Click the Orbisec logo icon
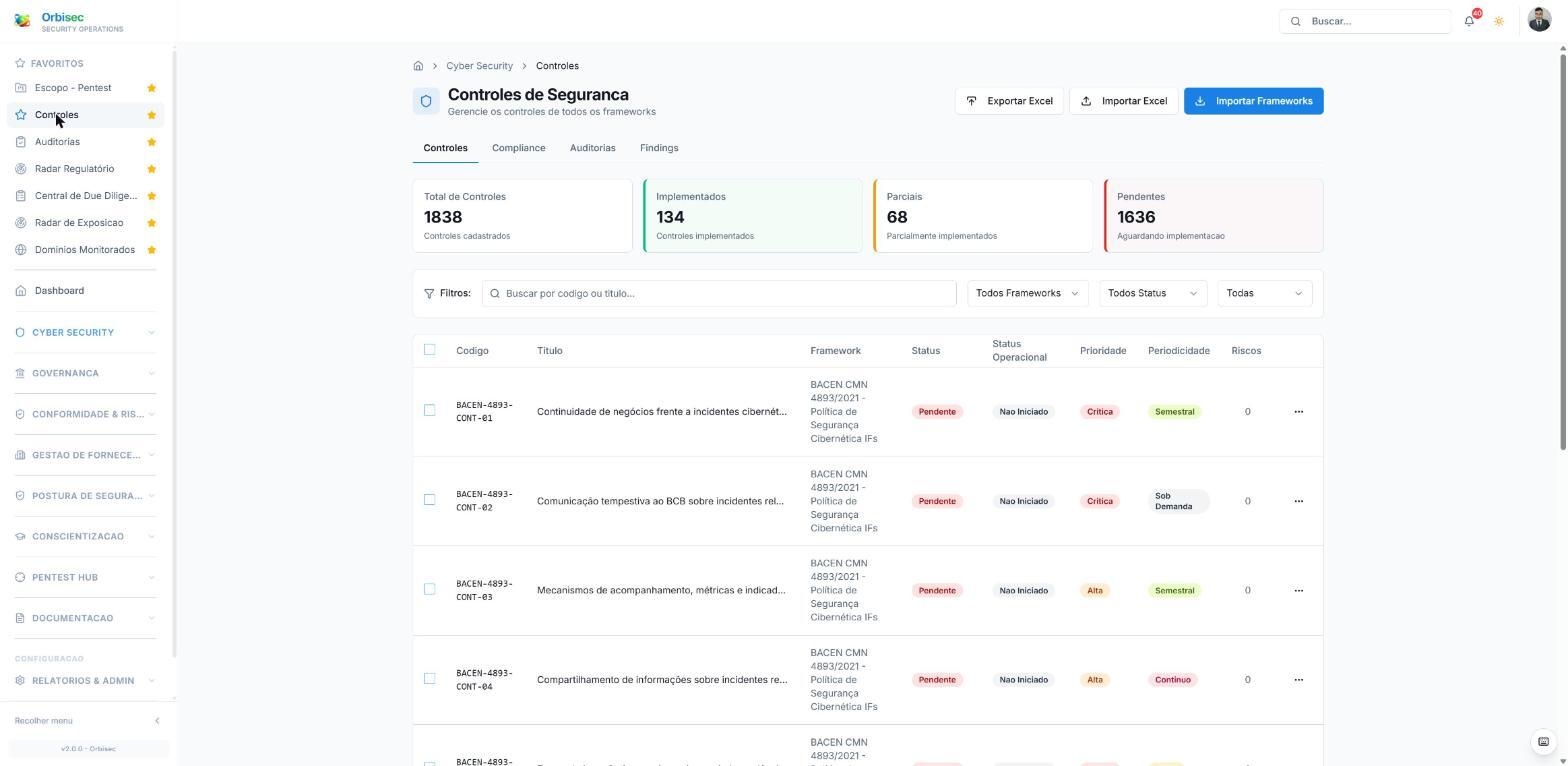The width and height of the screenshot is (1568, 766). pos(22,21)
